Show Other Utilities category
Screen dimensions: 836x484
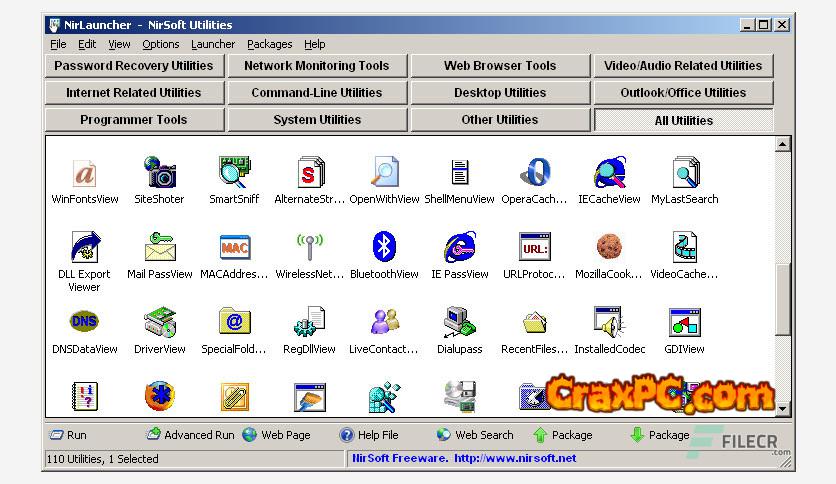[x=500, y=120]
